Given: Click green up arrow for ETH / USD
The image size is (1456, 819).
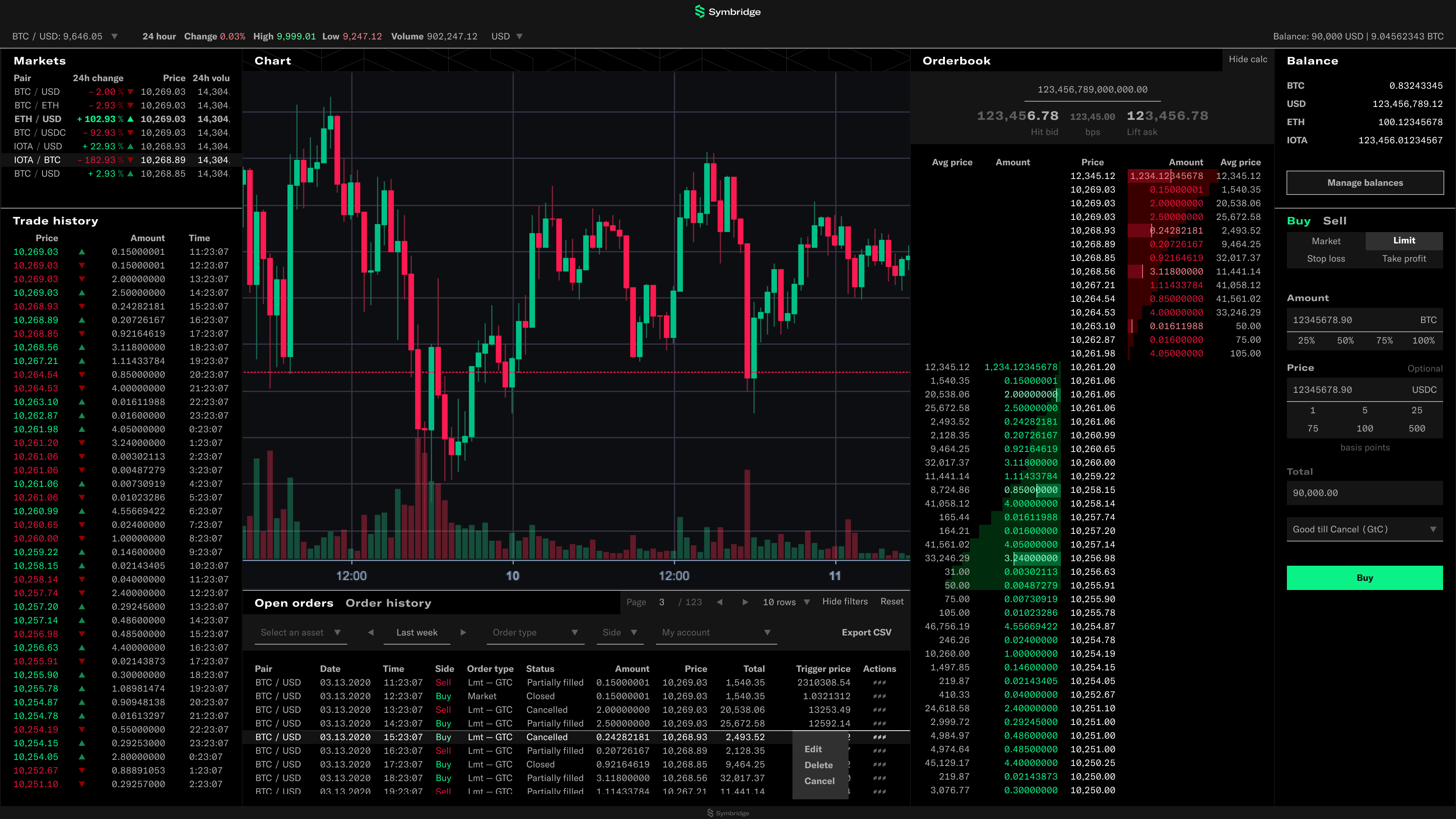Looking at the screenshot, I should click(x=130, y=119).
